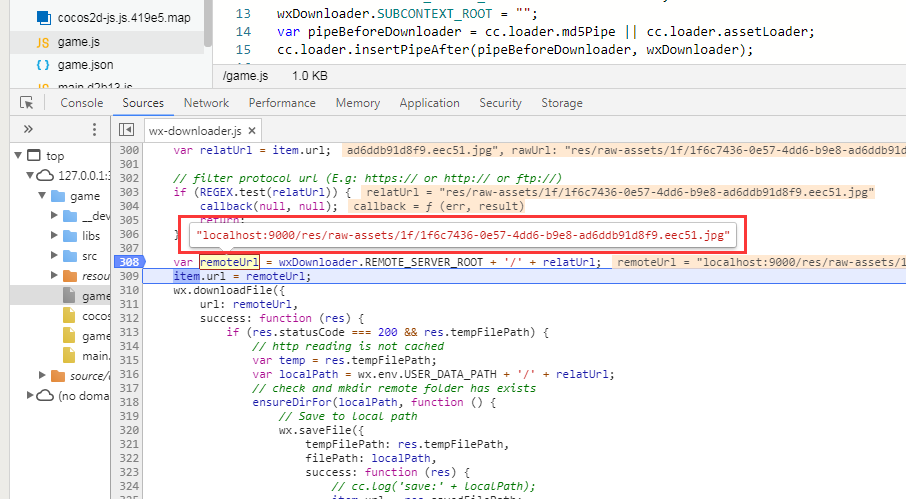Click the JS icon beside game.js
Viewport: 906px width, 499px height.
point(43,42)
